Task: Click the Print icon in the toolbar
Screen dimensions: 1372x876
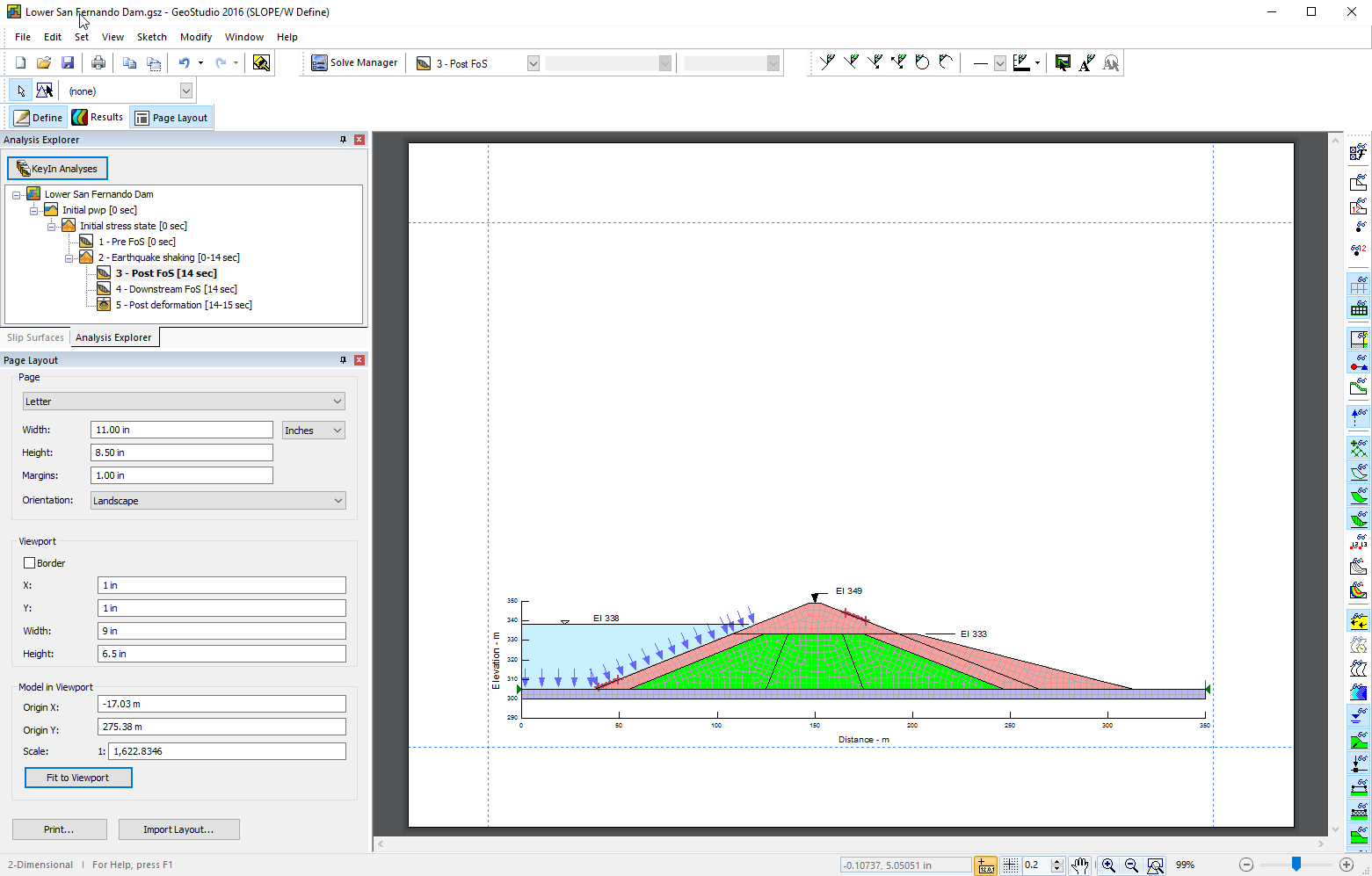Action: coord(98,63)
